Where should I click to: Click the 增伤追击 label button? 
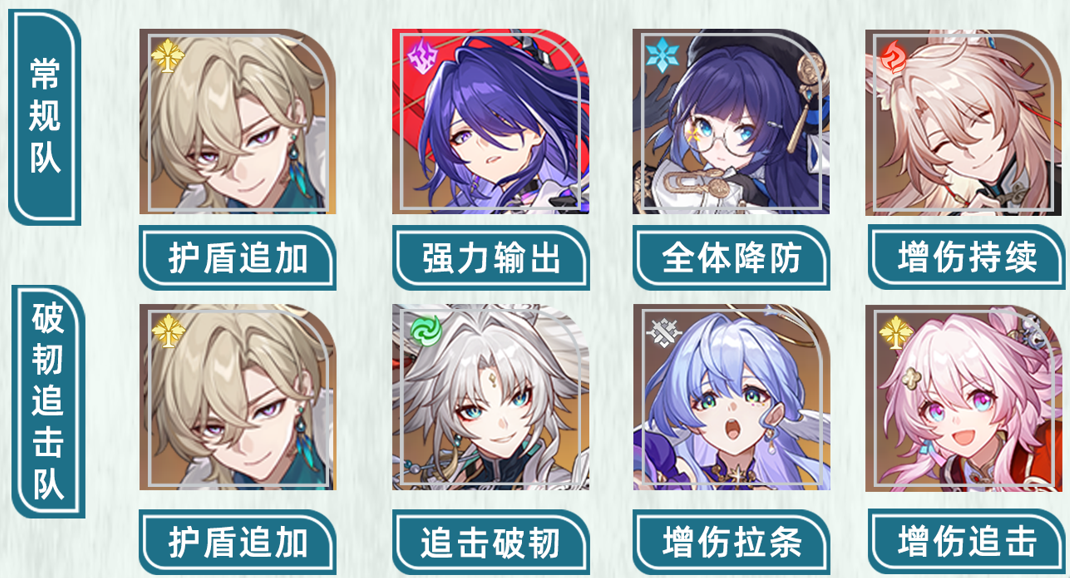(x=966, y=541)
